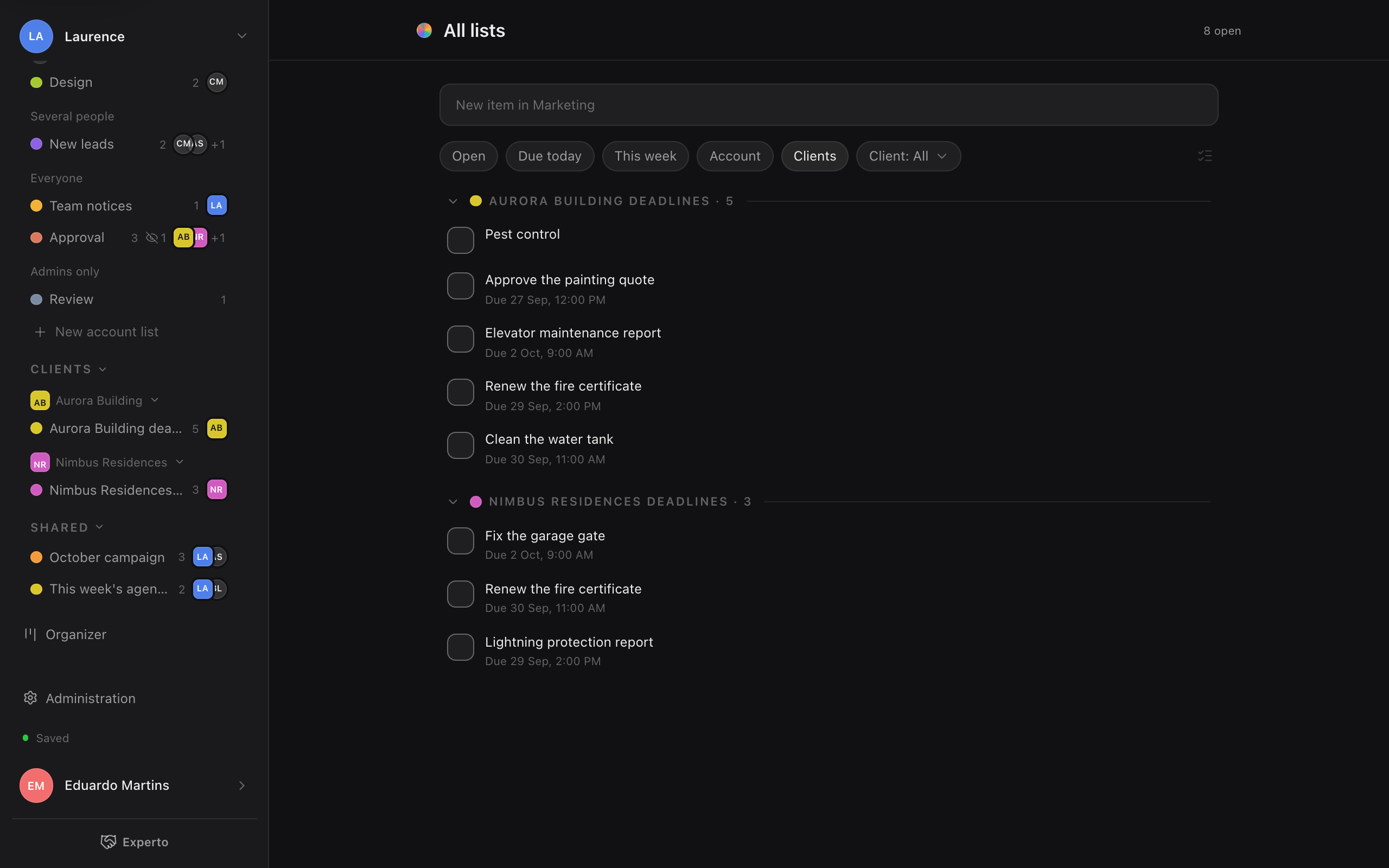
Task: Click yellow color dot of Aurora Building Deadlines header
Action: tap(475, 201)
